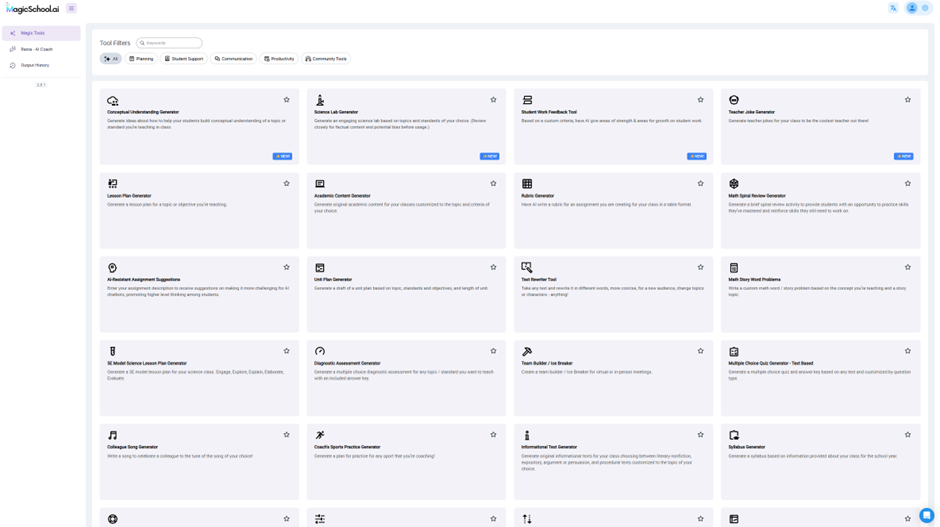This screenshot has height=527, width=940.
Task: Click the Diagnostic Assessment Generator gauge icon
Action: (x=320, y=351)
